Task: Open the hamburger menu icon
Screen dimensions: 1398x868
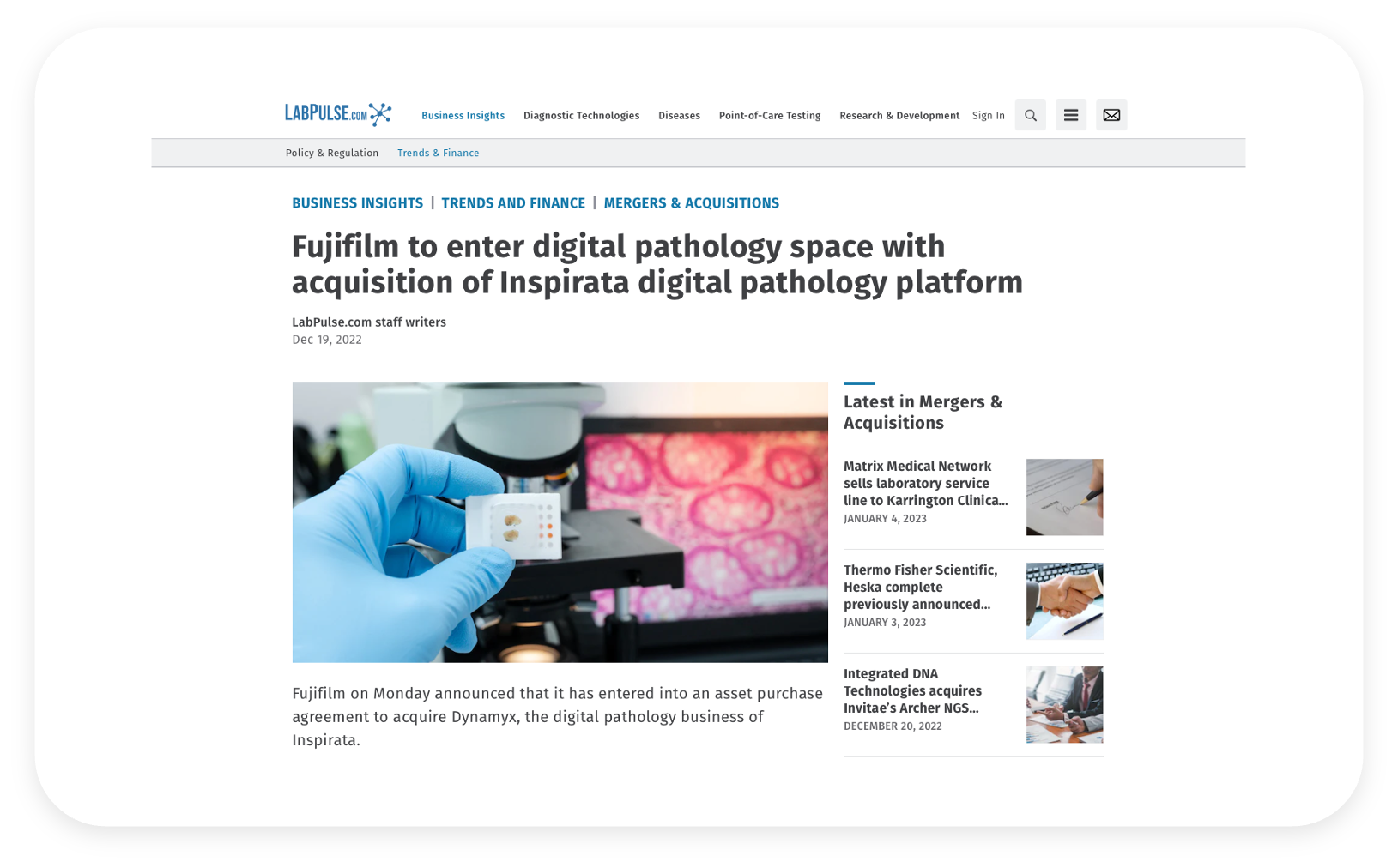Action: [1070, 115]
